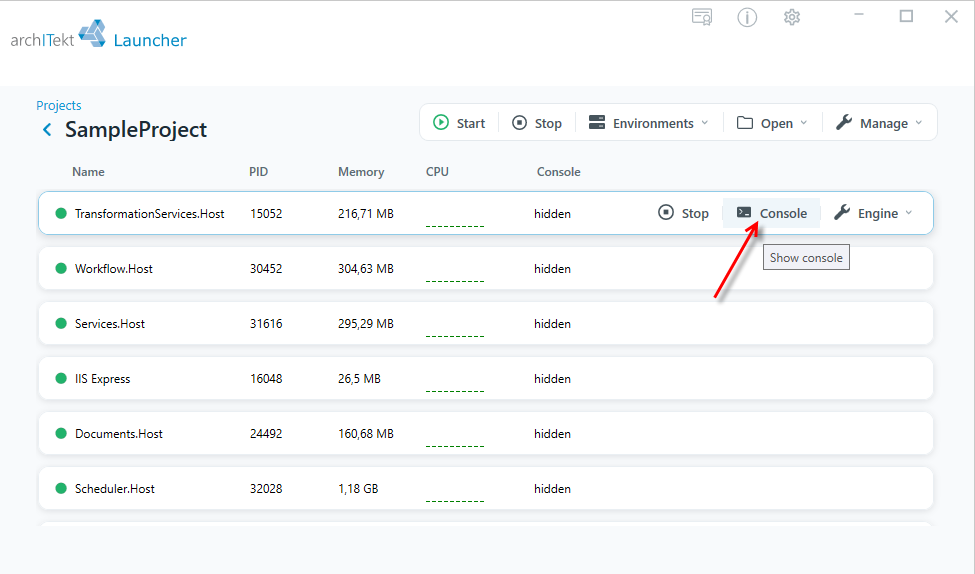This screenshot has width=975, height=574.
Task: Click PID value 31616
Action: point(266,324)
